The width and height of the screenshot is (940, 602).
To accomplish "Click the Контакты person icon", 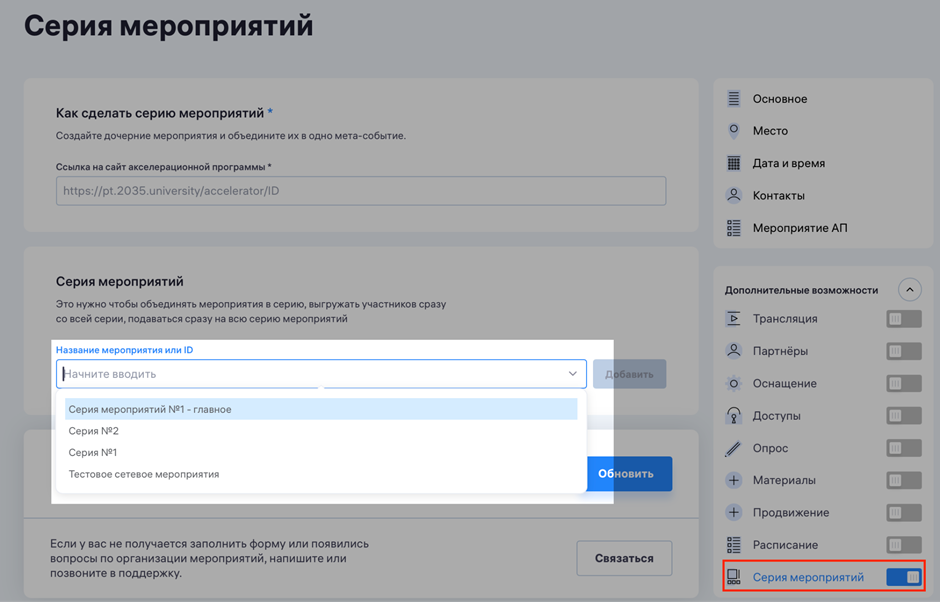I will 734,195.
